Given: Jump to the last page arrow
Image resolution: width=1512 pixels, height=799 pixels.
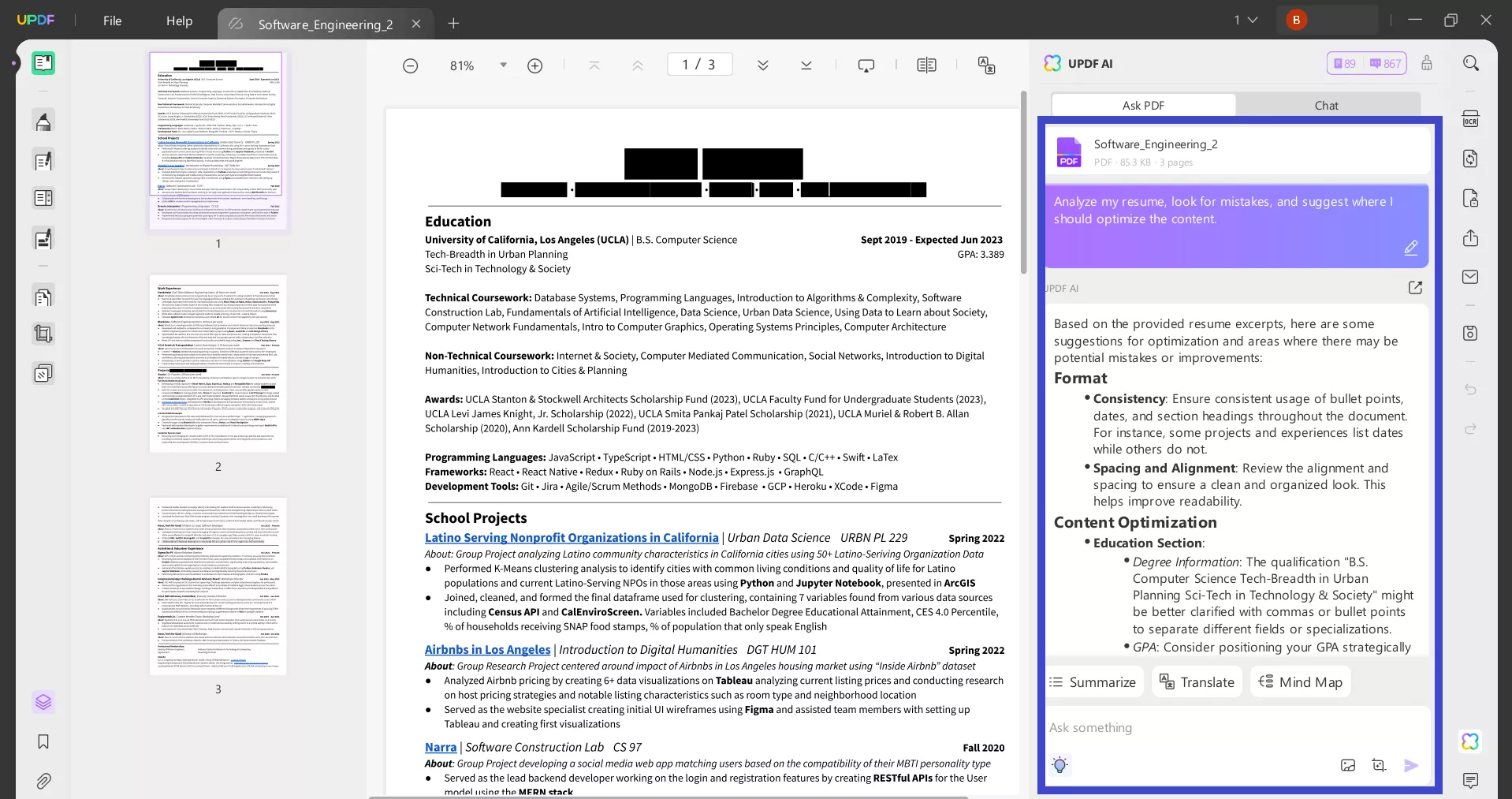Looking at the screenshot, I should [806, 65].
